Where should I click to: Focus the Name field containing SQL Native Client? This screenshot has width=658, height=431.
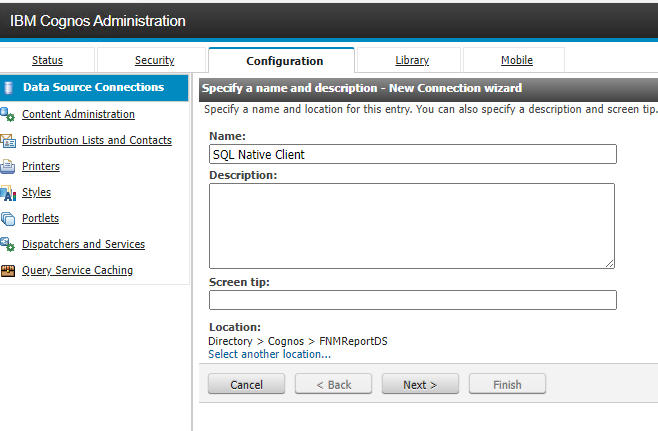[x=413, y=154]
